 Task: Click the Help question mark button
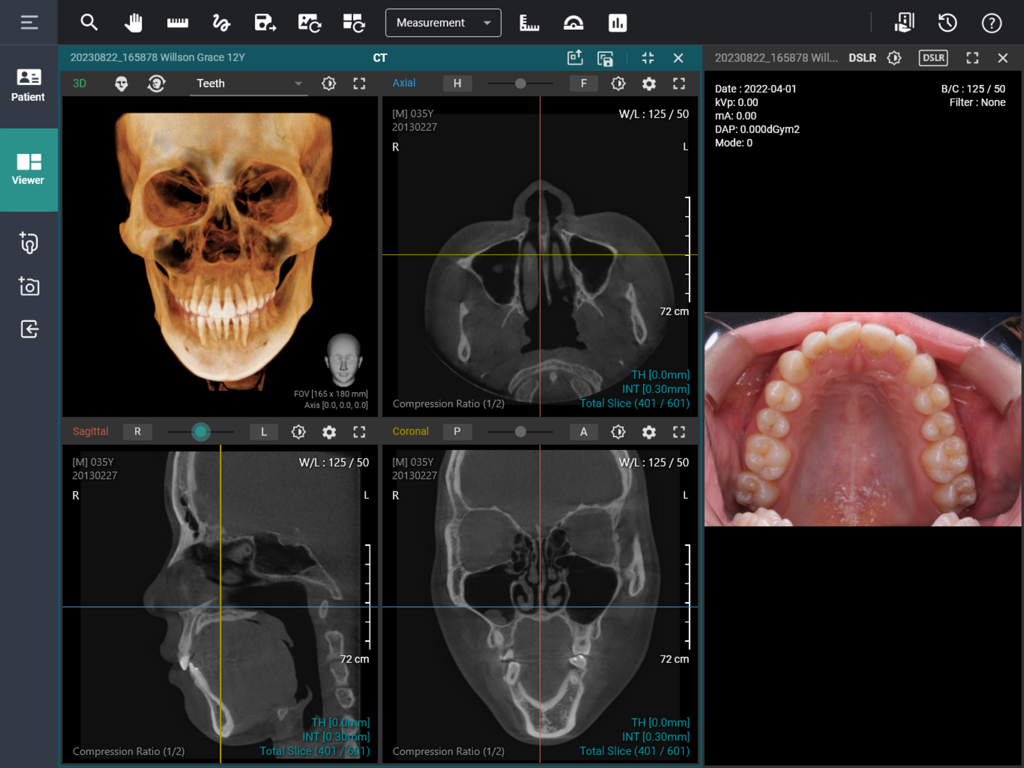point(991,22)
